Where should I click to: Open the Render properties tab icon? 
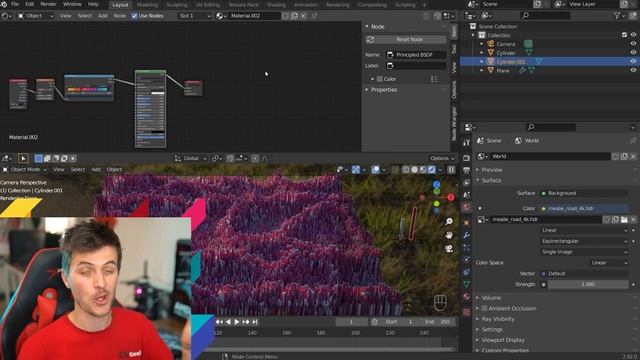tap(467, 158)
